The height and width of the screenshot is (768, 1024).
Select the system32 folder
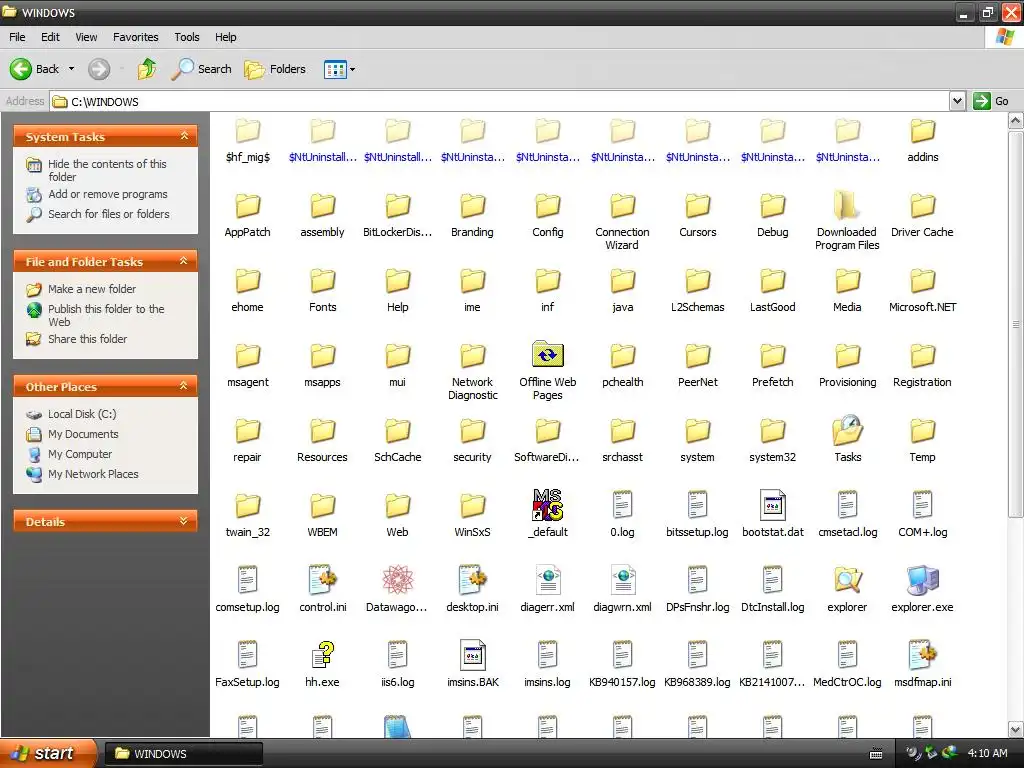point(773,439)
